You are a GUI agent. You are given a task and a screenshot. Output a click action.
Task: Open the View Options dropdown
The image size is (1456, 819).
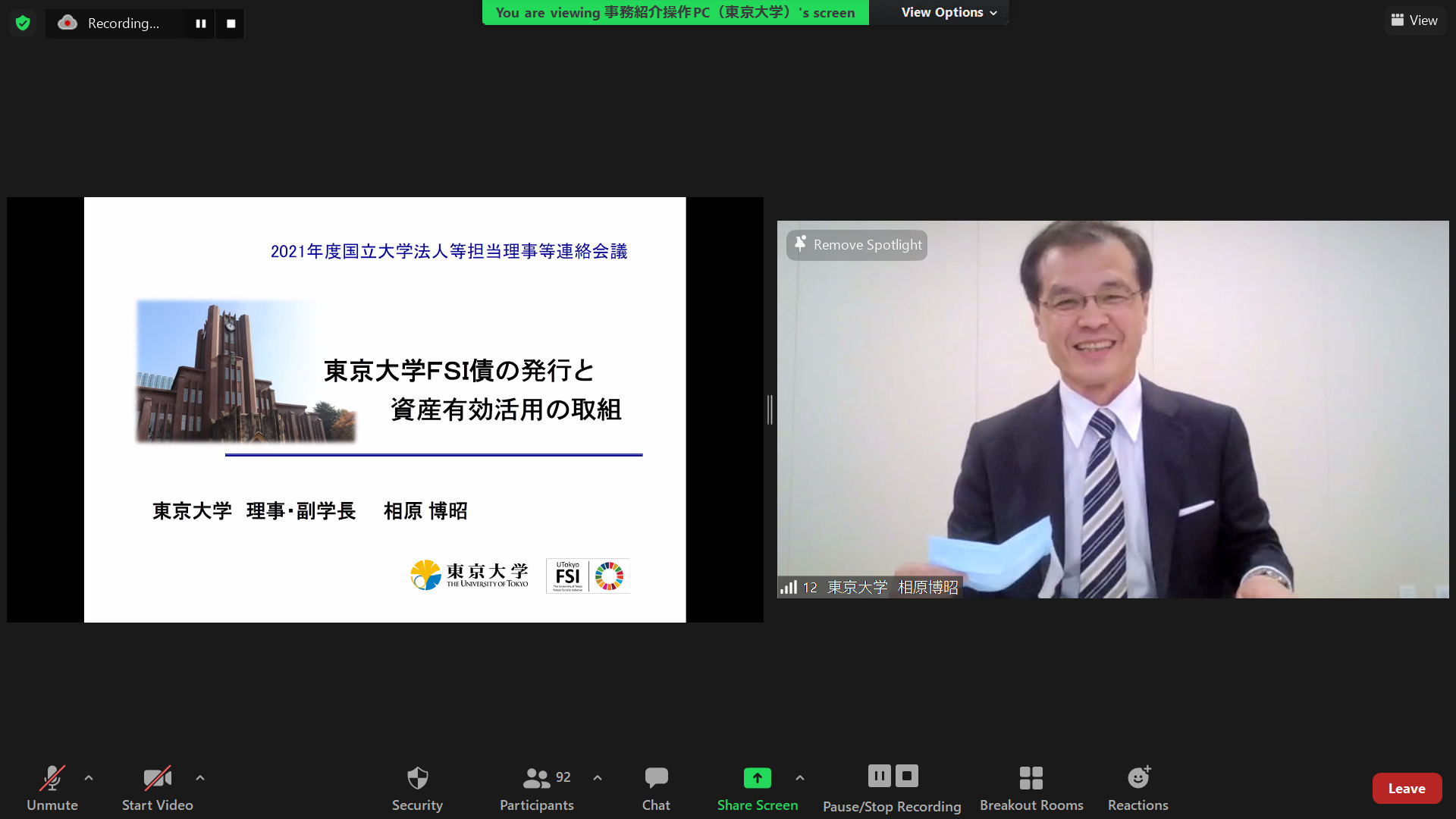(x=949, y=12)
